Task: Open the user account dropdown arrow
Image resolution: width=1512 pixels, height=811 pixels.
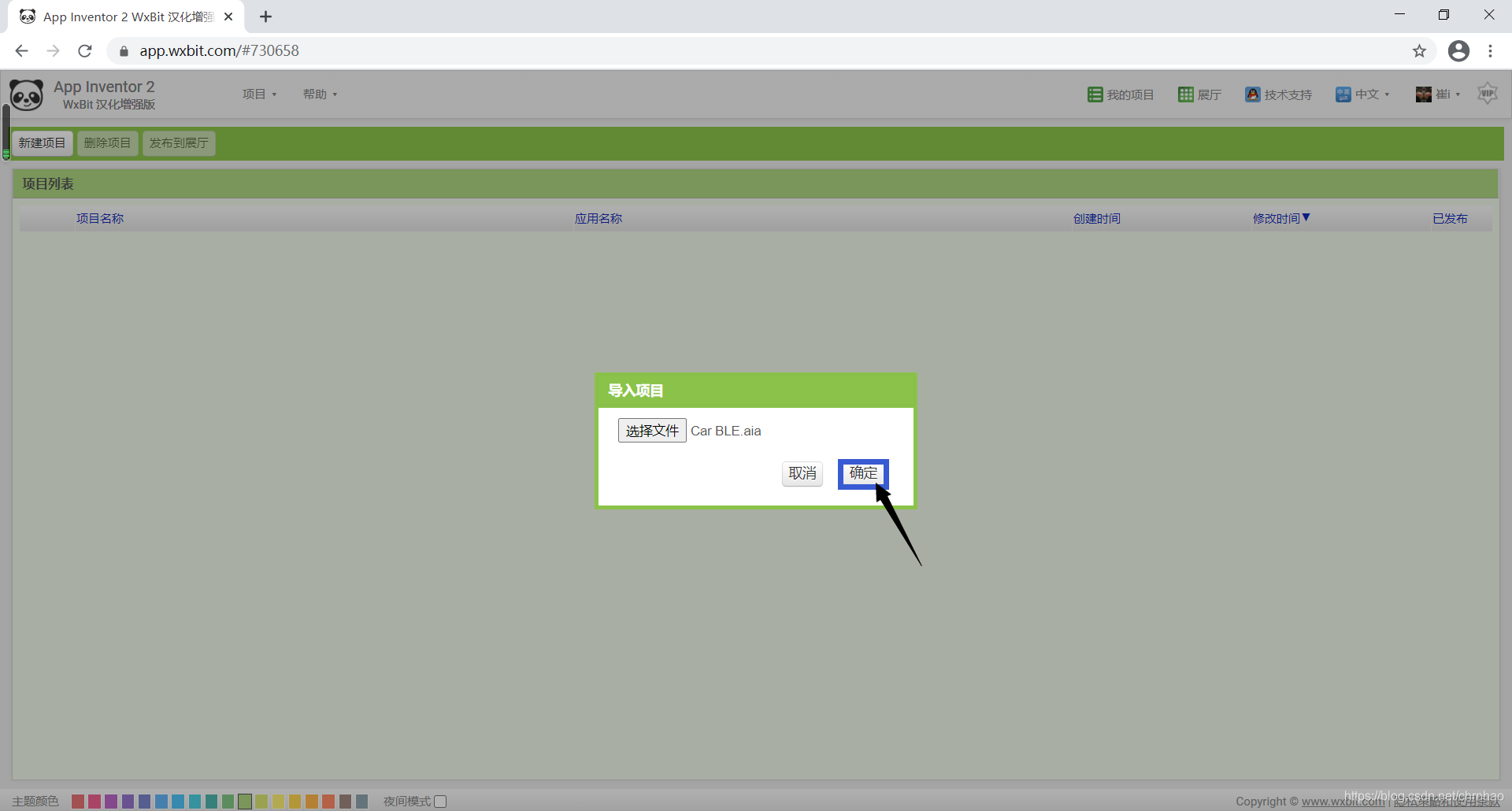Action: pos(1458,94)
